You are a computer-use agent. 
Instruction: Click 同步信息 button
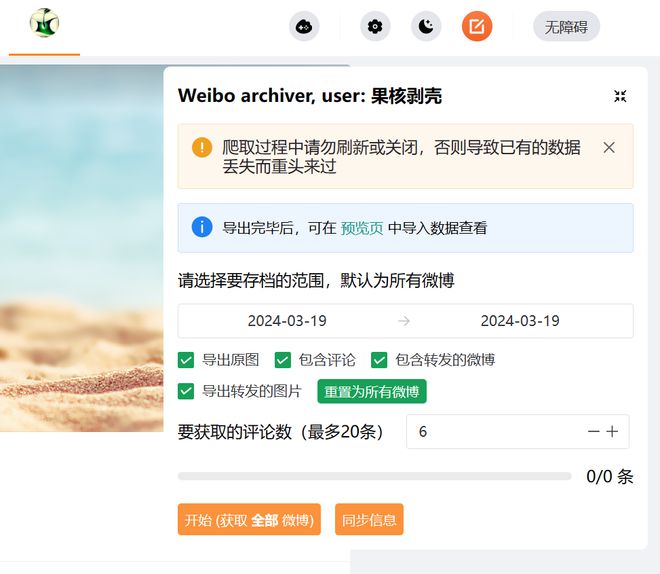[369, 519]
